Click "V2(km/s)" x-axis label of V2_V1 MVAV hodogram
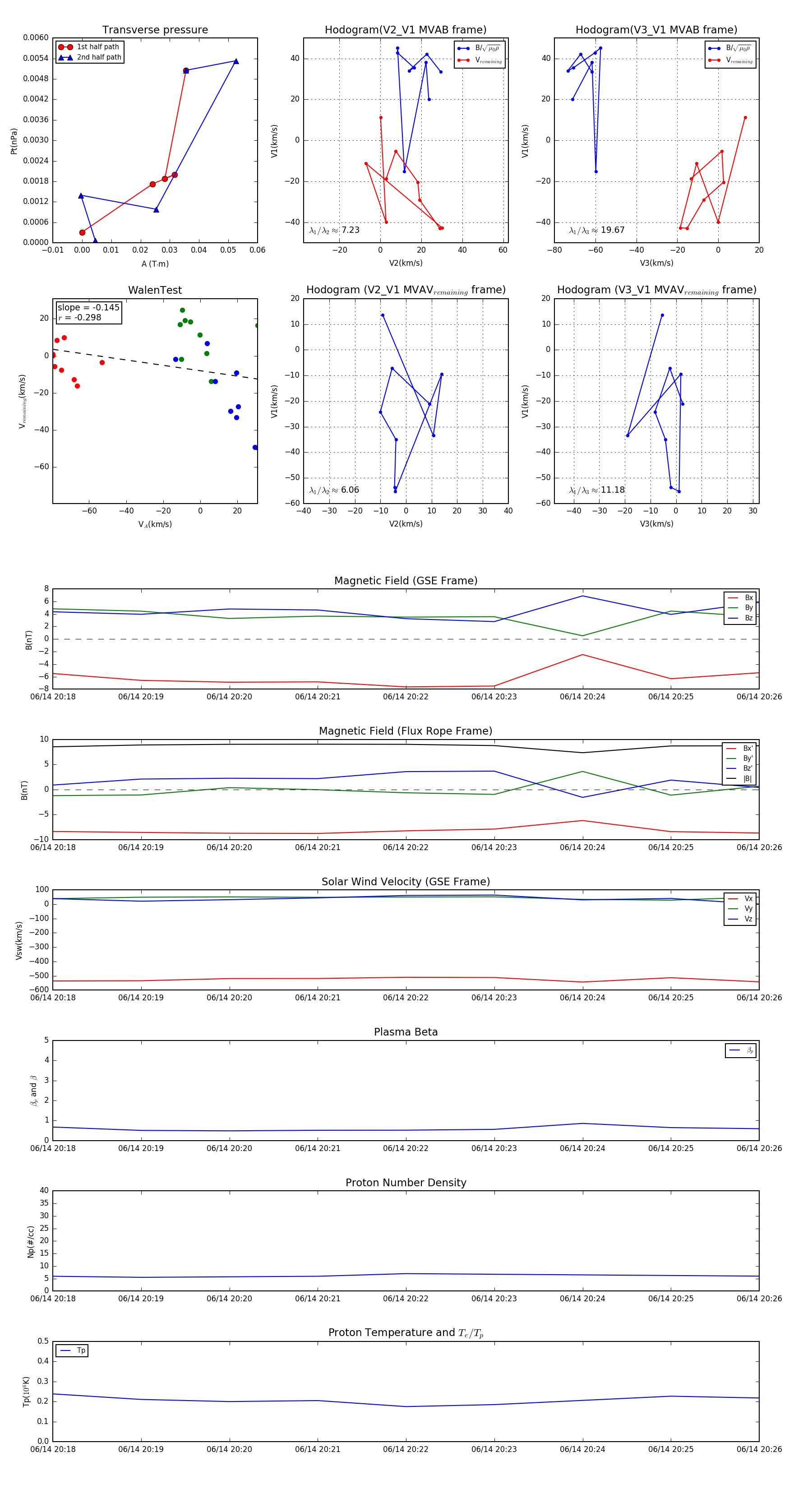The image size is (812, 1489). [406, 524]
